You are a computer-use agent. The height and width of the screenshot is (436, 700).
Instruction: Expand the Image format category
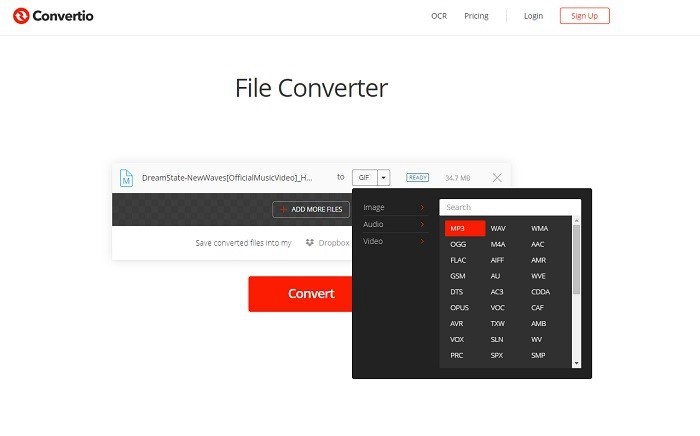pos(396,208)
